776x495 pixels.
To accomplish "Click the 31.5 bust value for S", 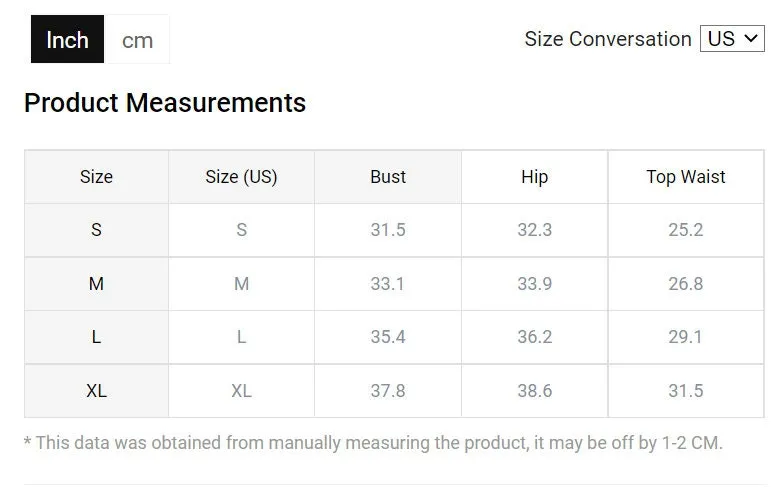I will 388,230.
